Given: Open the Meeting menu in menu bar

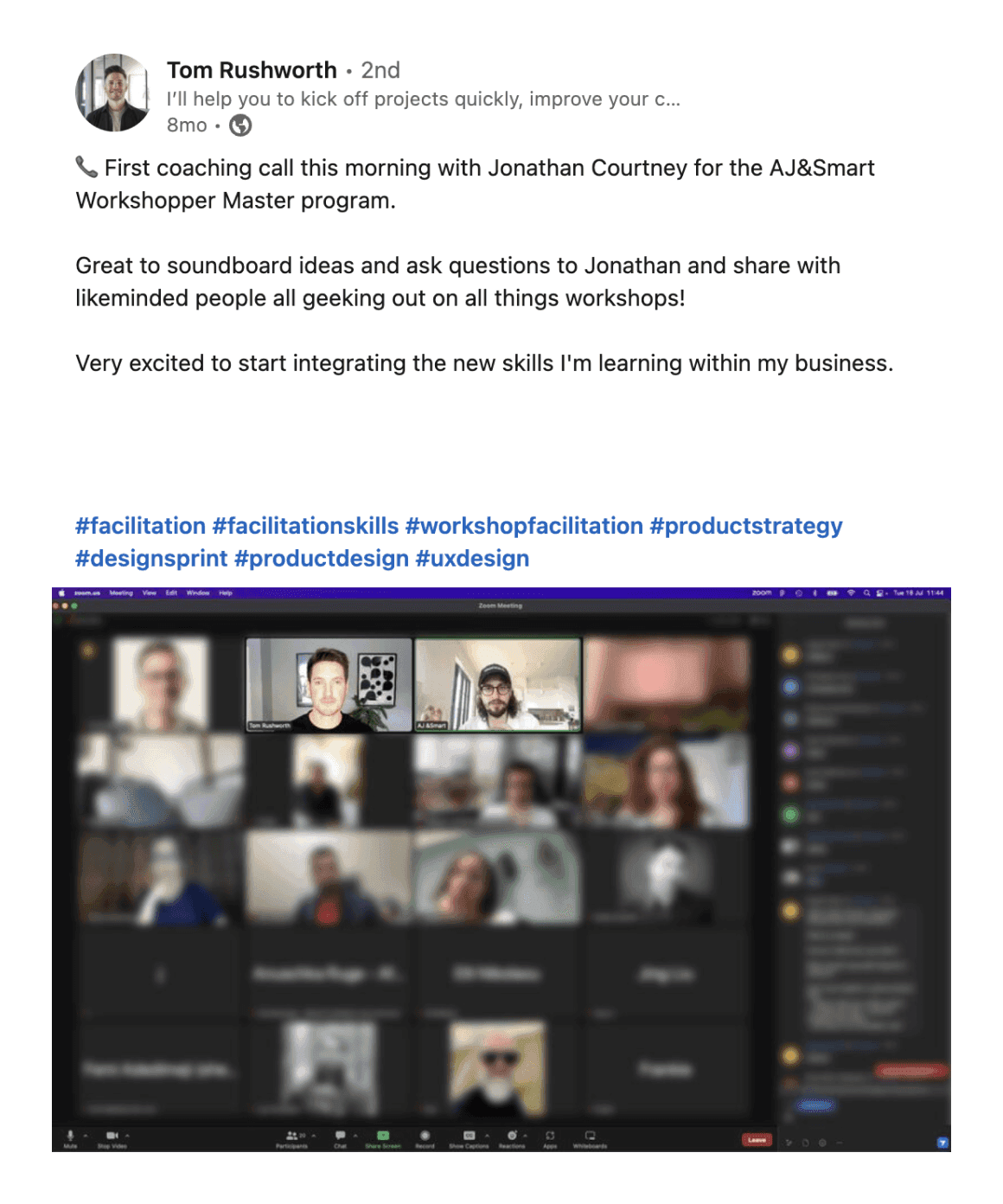Looking at the screenshot, I should pyautogui.click(x=121, y=593).
